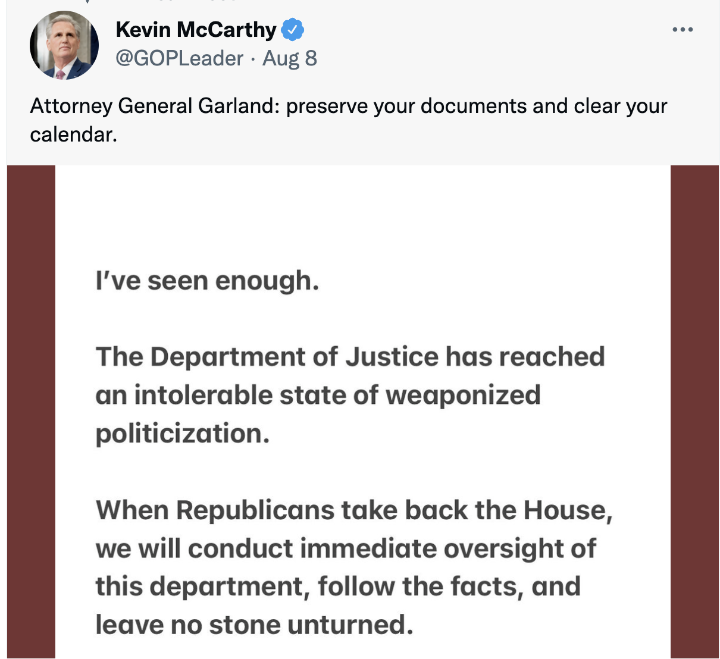Open the attached statement image
Image resolution: width=720 pixels, height=659 pixels.
click(363, 412)
